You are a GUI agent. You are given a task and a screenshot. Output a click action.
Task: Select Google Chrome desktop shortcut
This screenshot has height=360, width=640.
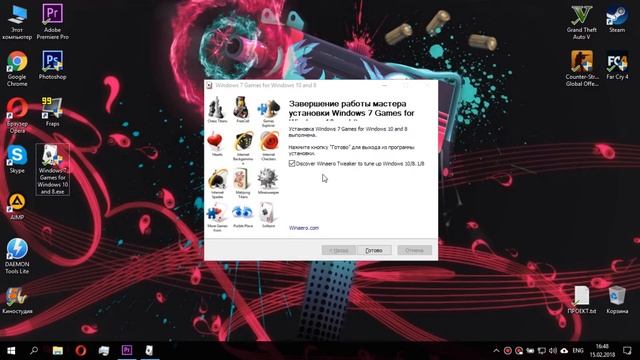coord(17,69)
